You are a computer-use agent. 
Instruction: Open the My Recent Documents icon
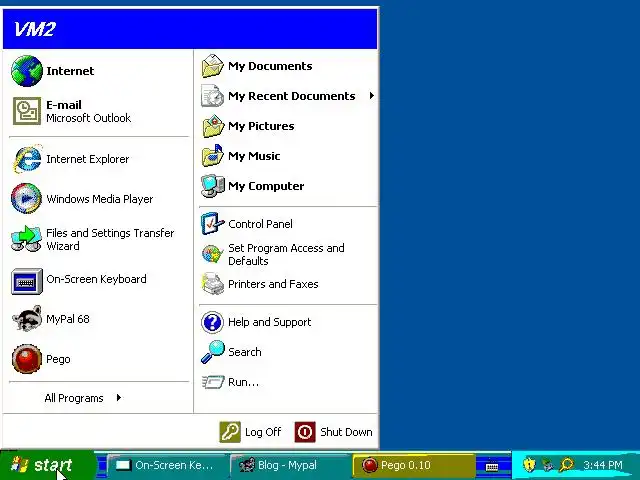click(x=213, y=96)
